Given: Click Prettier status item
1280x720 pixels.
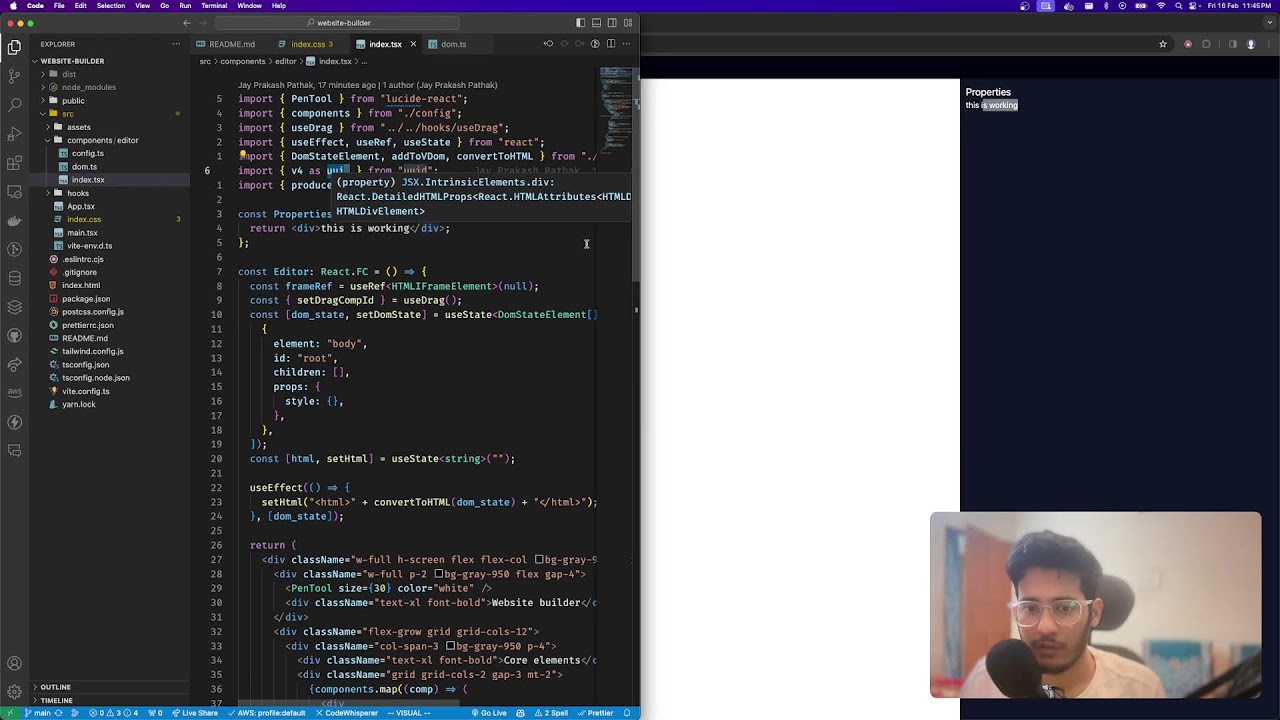Looking at the screenshot, I should click(x=596, y=713).
